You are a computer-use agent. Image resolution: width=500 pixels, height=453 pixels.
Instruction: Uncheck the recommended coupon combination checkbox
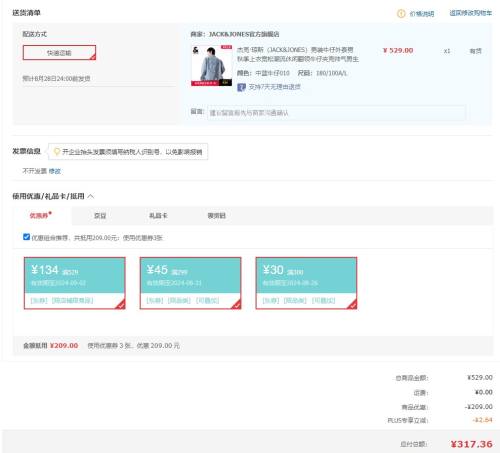(x=26, y=237)
